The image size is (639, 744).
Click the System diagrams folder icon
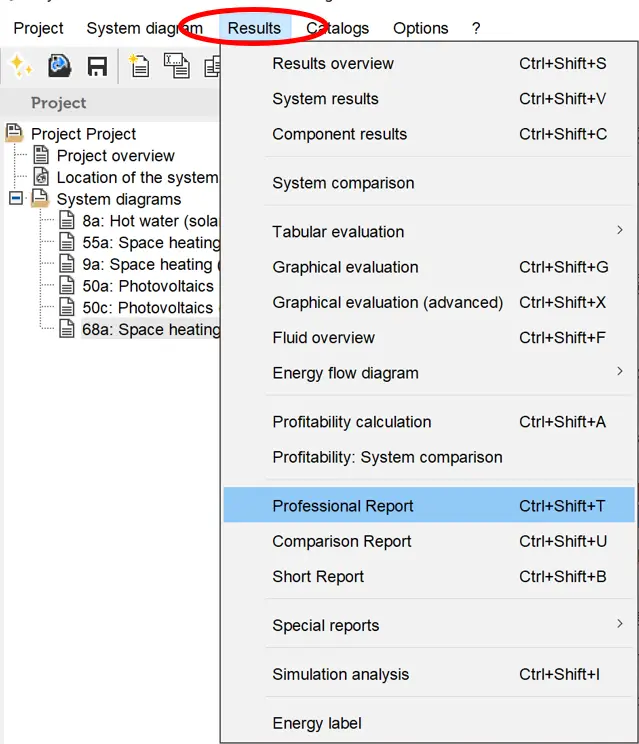pos(41,199)
